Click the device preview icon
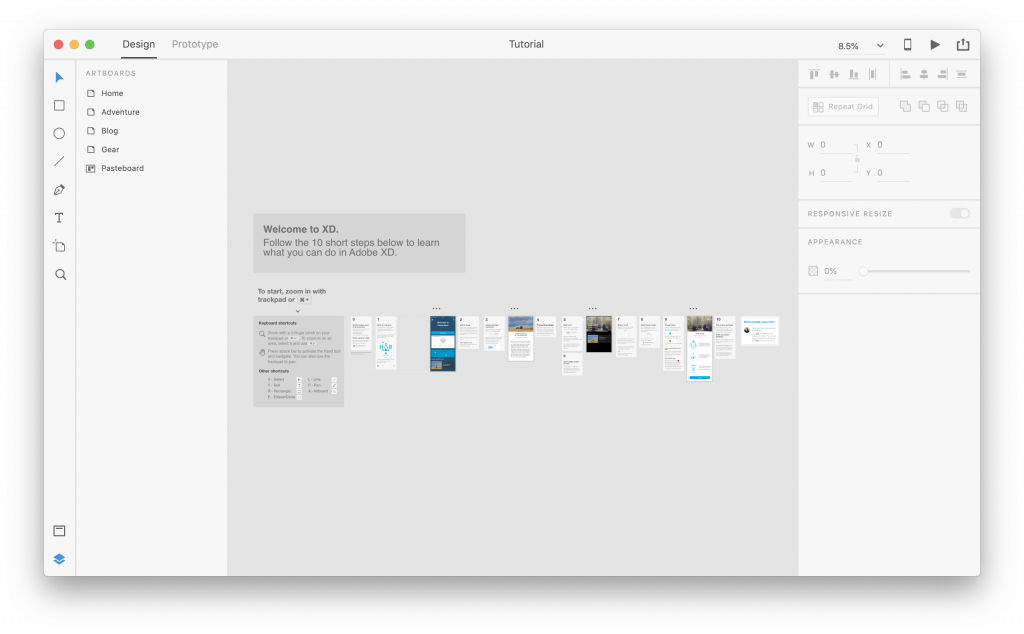This screenshot has height=634, width=1024. tap(907, 44)
